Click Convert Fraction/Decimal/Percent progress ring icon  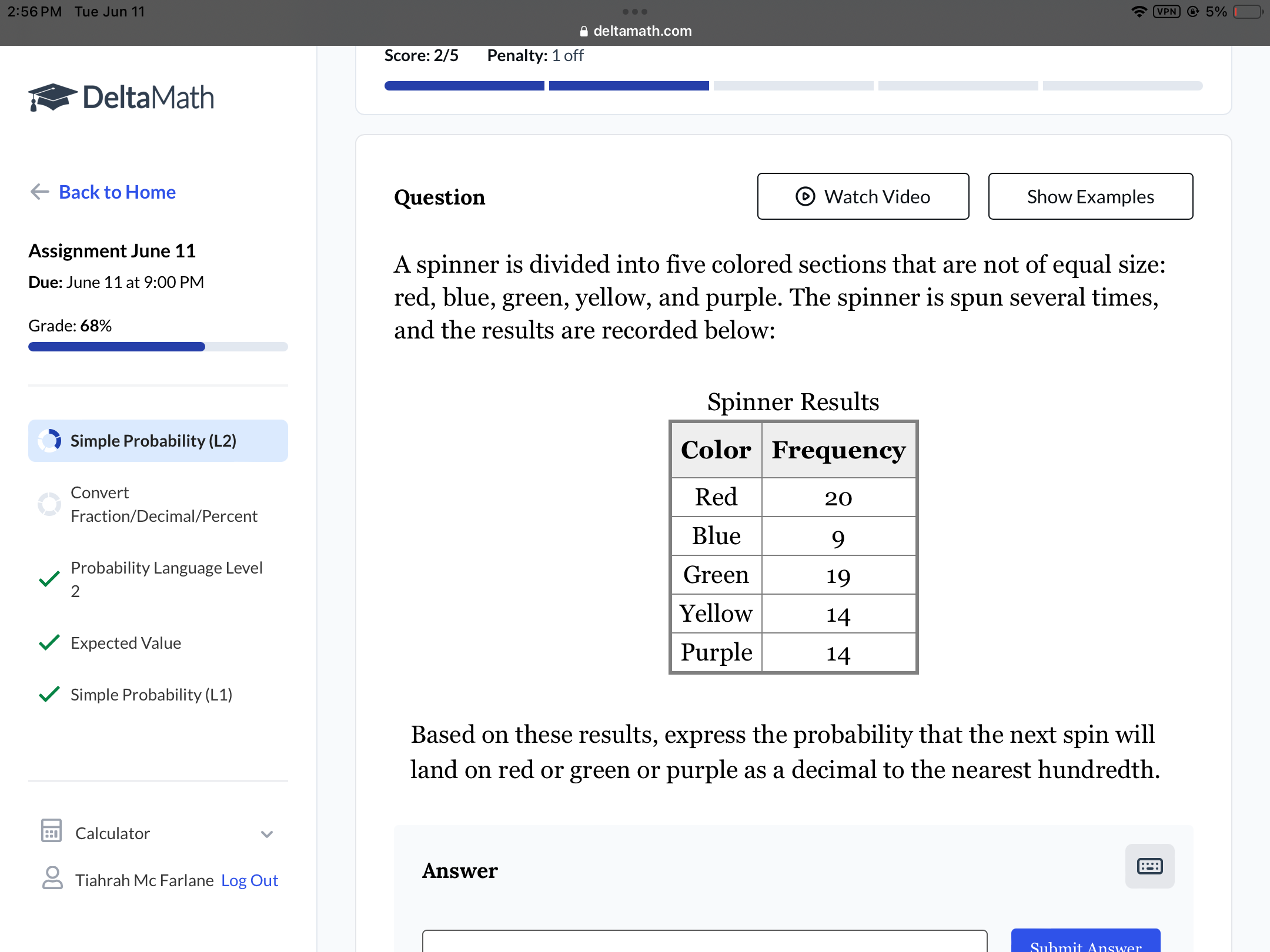click(49, 504)
